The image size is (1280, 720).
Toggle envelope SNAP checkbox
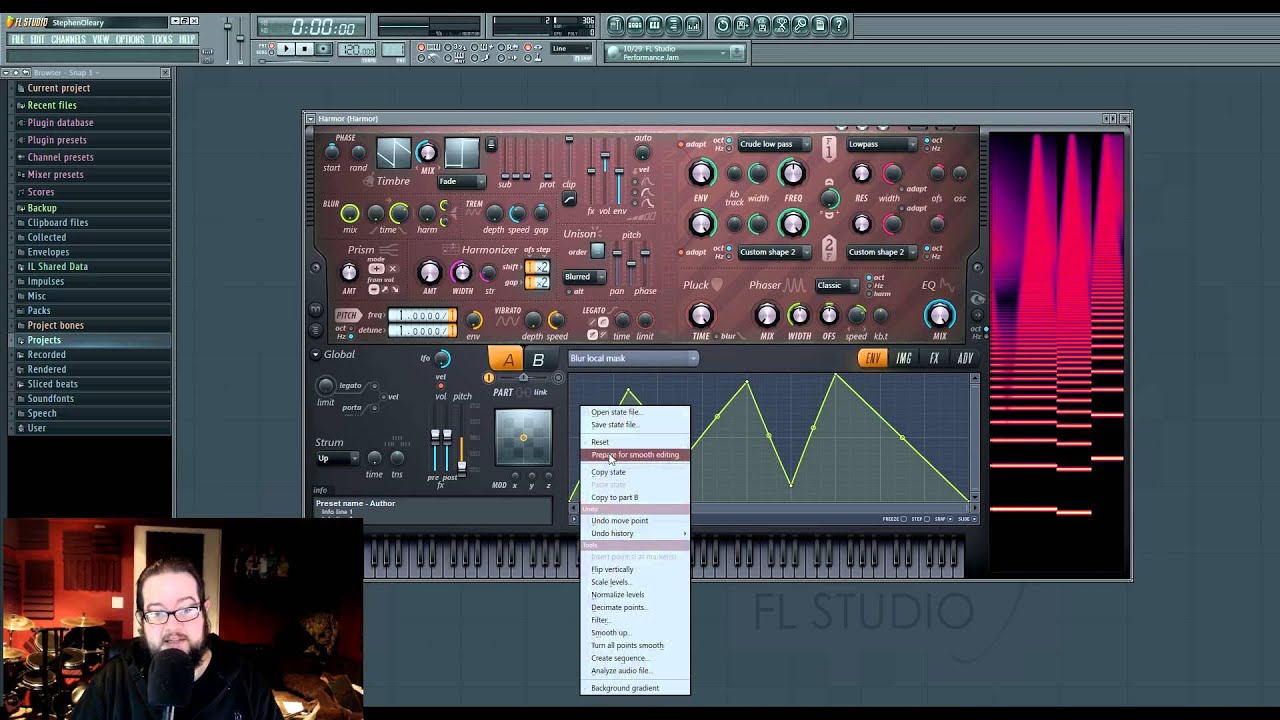pos(952,519)
